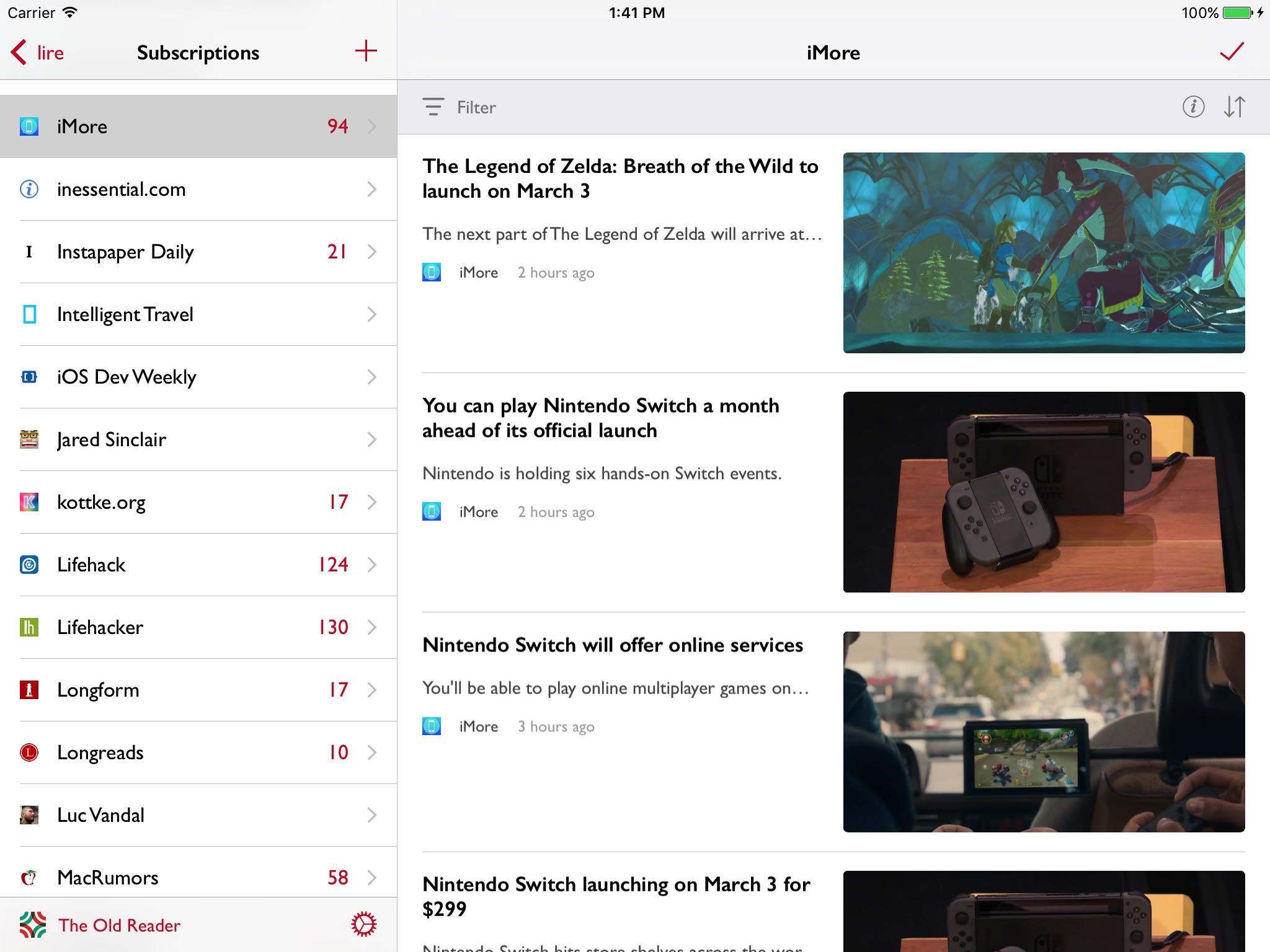Tap iMore source icon under Zelda article
The width and height of the screenshot is (1270, 952).
point(432,272)
